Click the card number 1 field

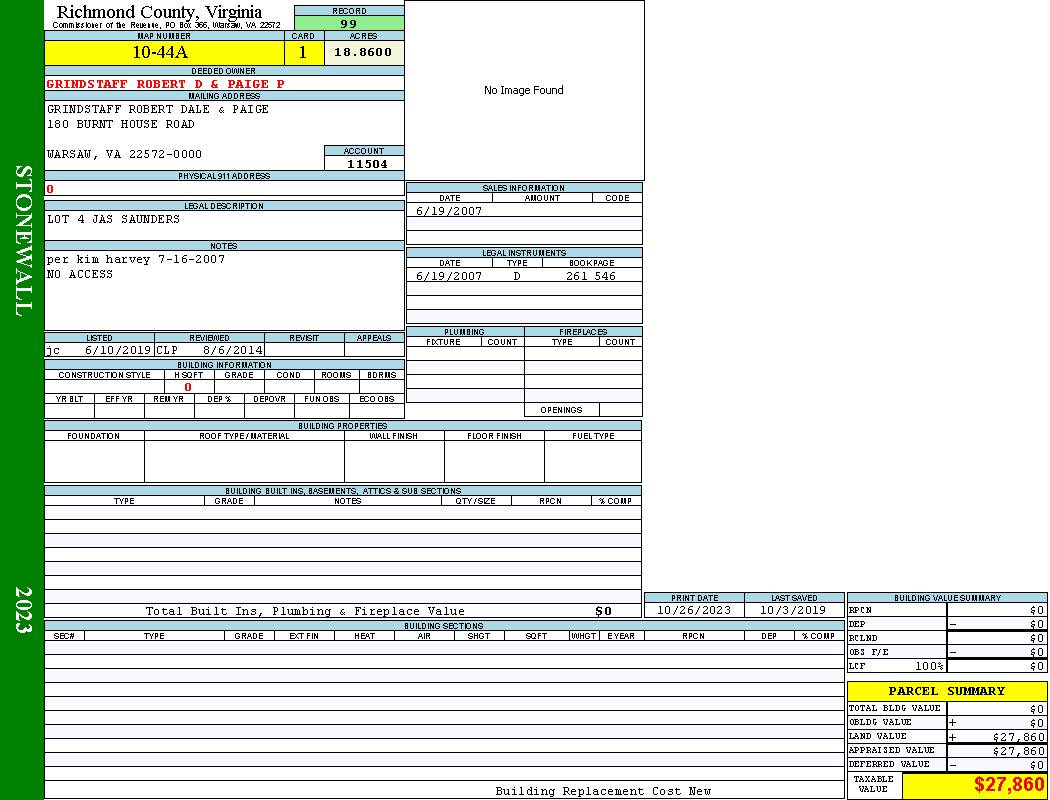click(303, 53)
